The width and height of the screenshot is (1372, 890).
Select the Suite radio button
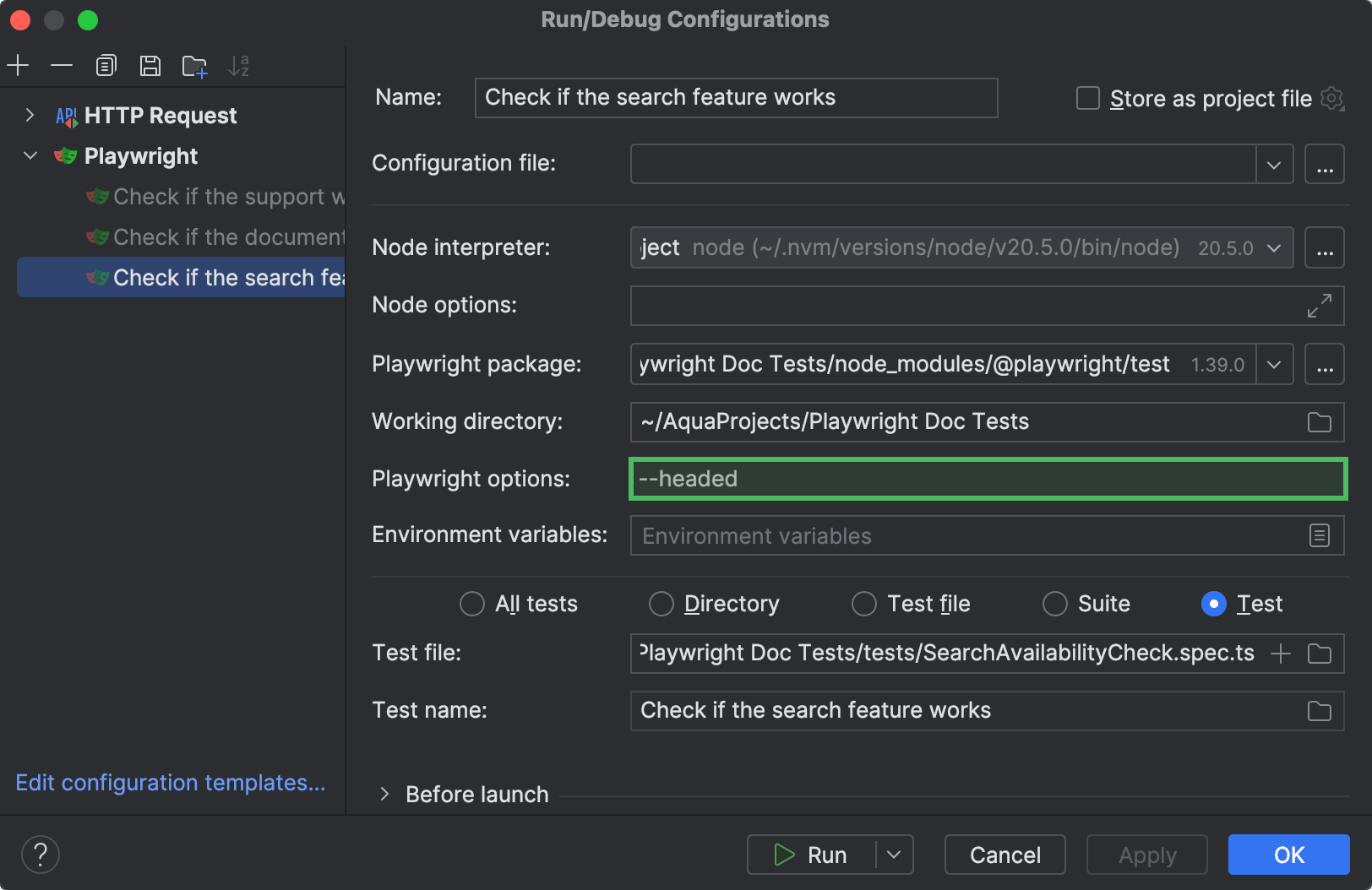1054,604
